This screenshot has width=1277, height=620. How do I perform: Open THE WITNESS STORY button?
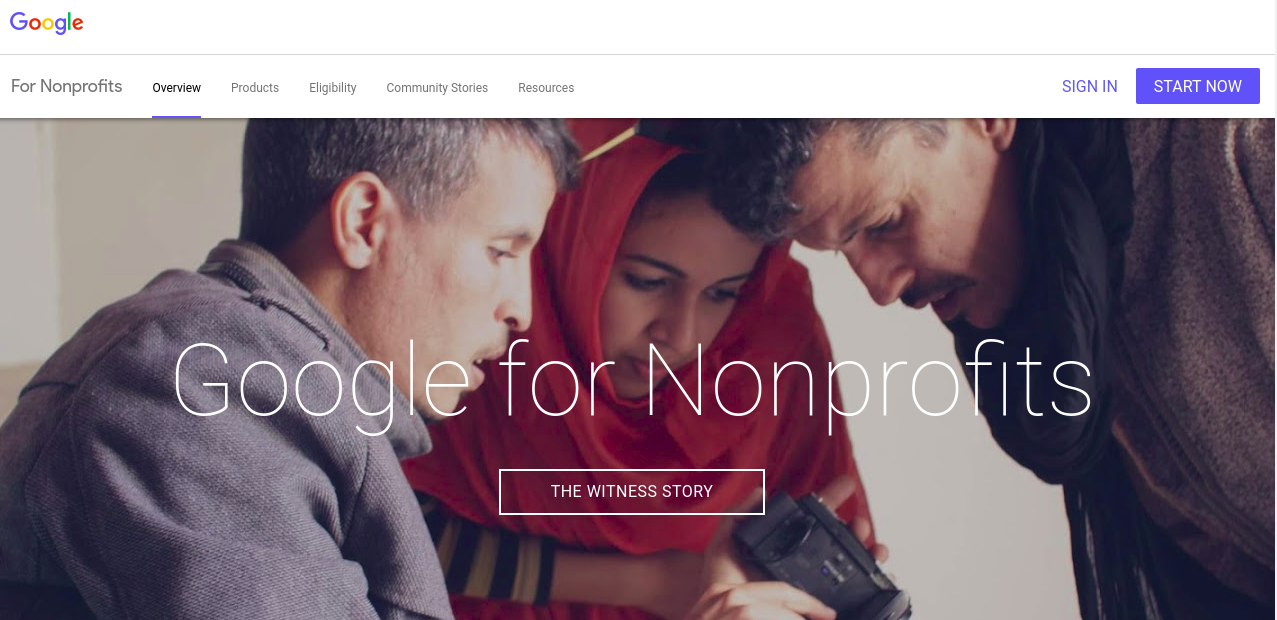[x=632, y=492]
